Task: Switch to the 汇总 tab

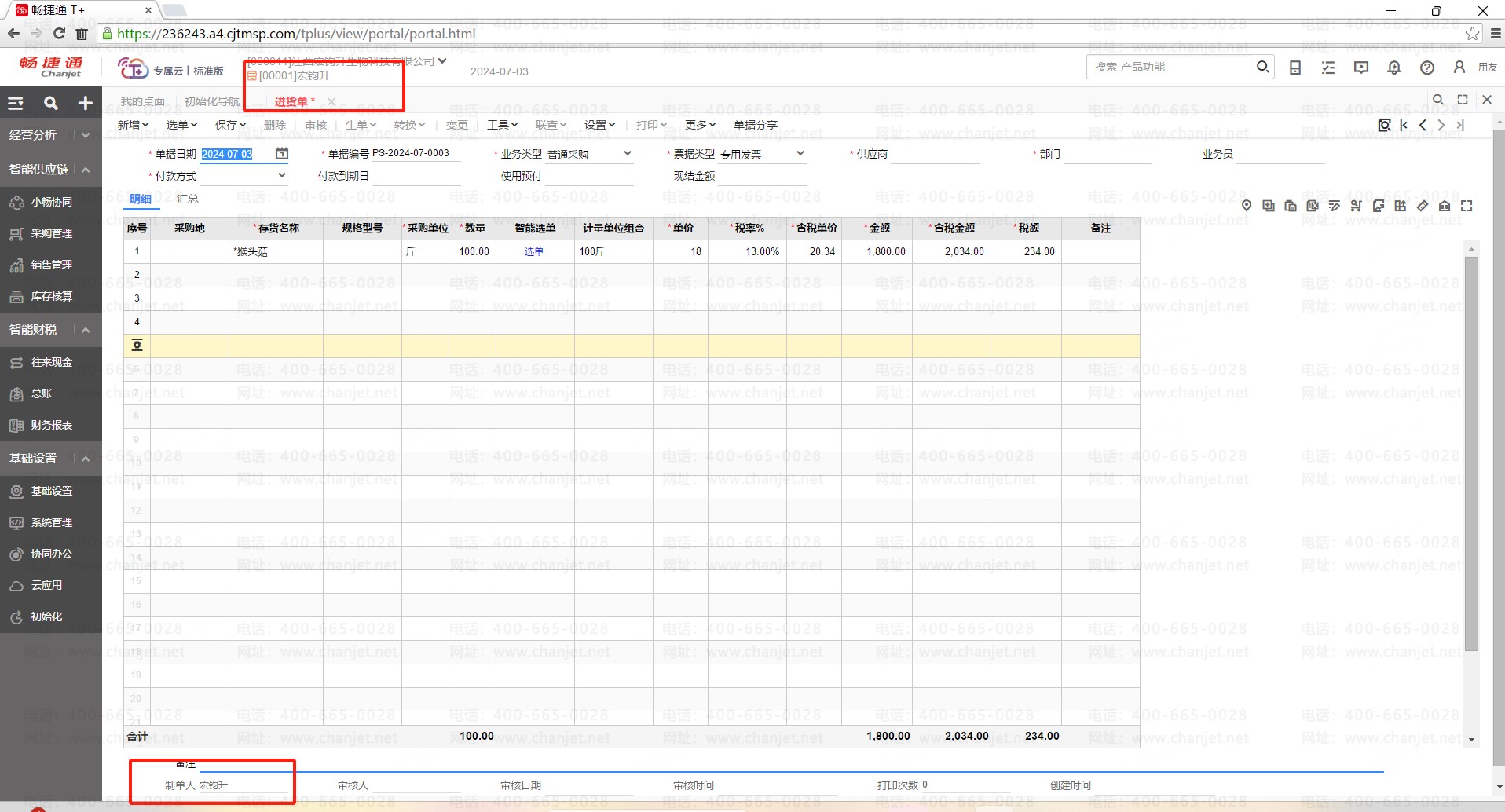Action: click(x=187, y=199)
